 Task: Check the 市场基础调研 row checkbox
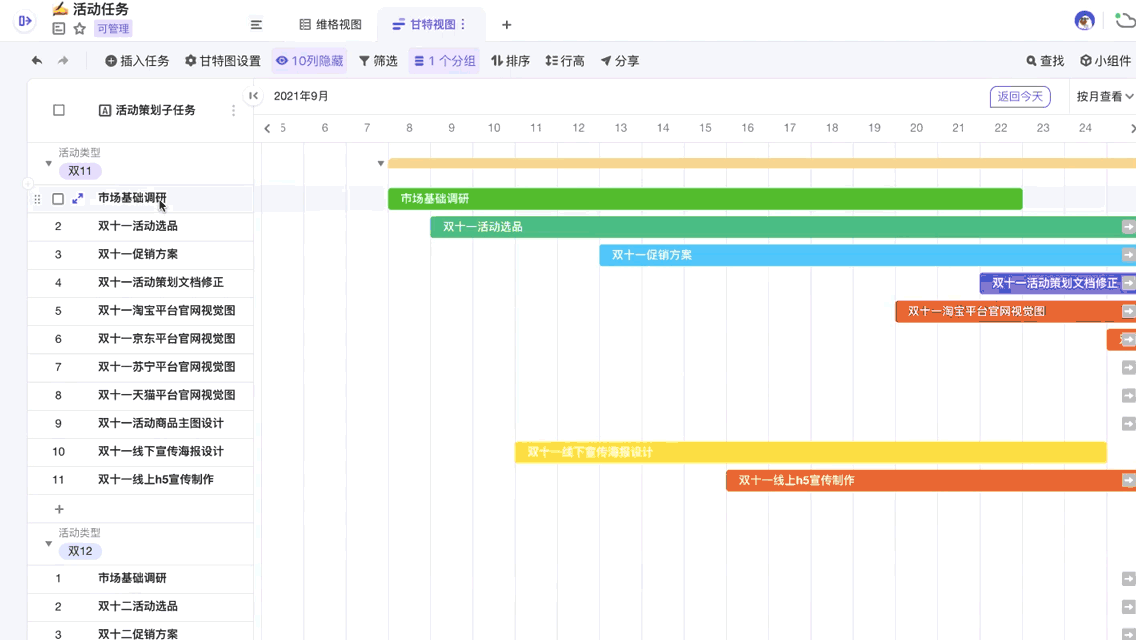tap(58, 199)
